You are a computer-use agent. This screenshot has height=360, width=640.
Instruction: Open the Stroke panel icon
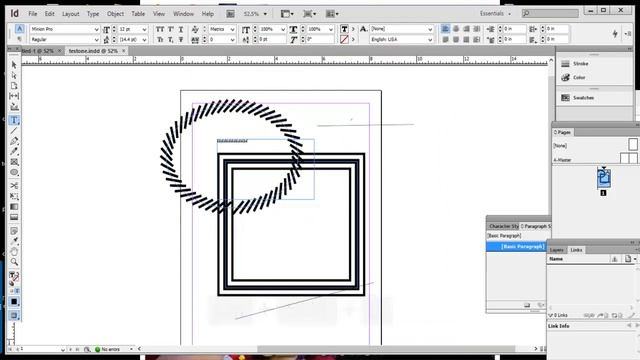pyautogui.click(x=565, y=64)
